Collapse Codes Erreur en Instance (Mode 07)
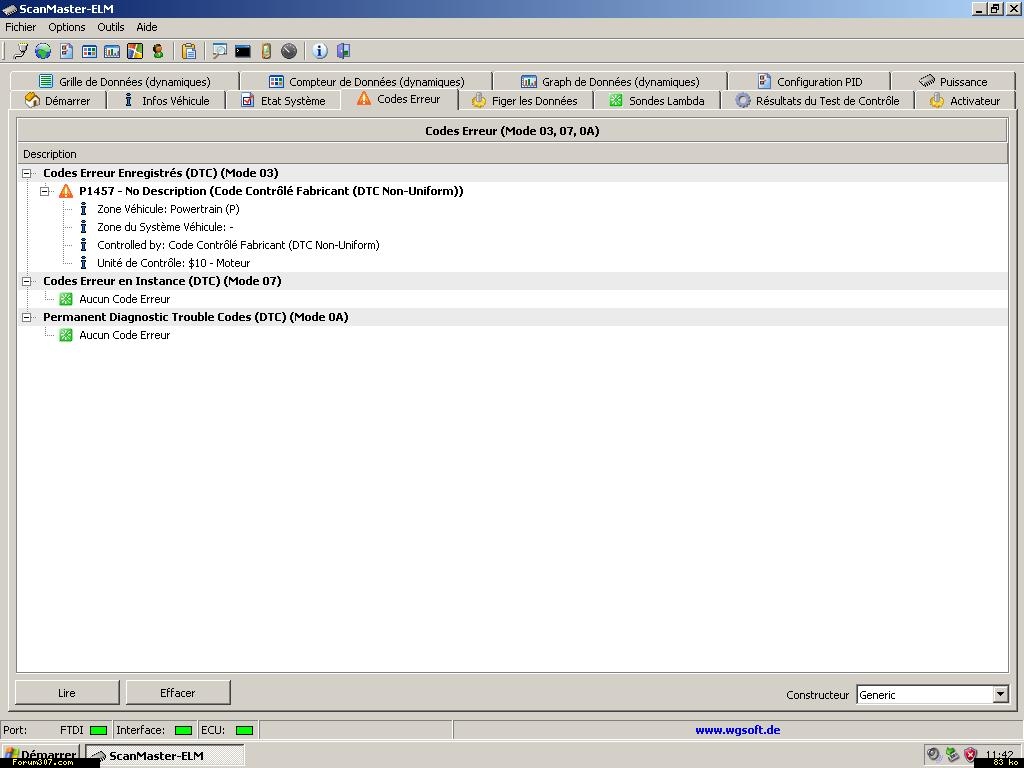 (x=27, y=281)
